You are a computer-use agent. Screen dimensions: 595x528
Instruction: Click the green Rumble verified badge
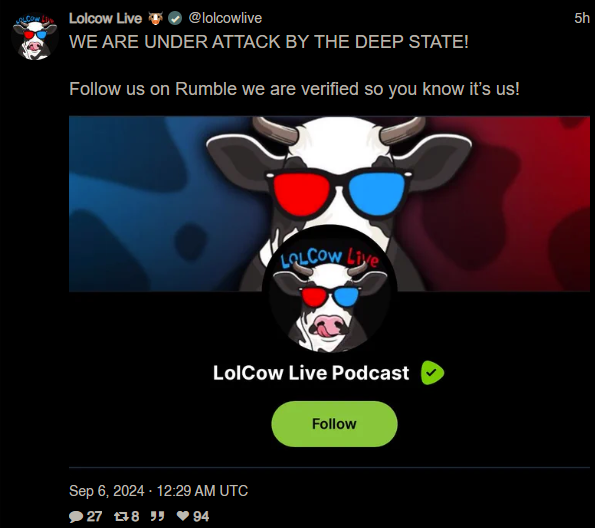click(432, 373)
